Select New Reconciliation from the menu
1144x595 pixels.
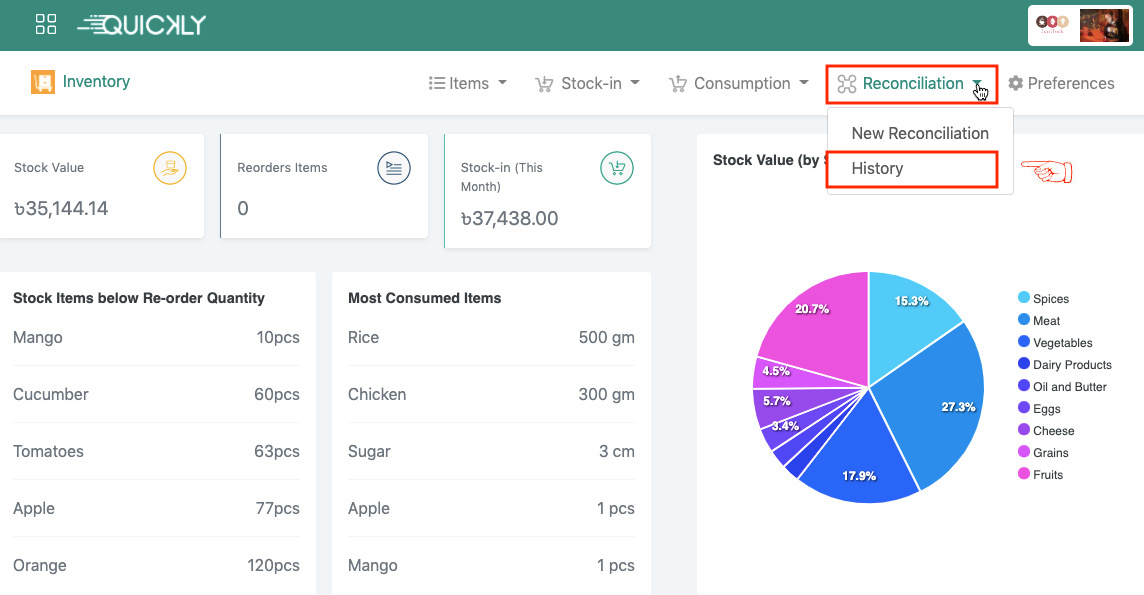click(920, 133)
